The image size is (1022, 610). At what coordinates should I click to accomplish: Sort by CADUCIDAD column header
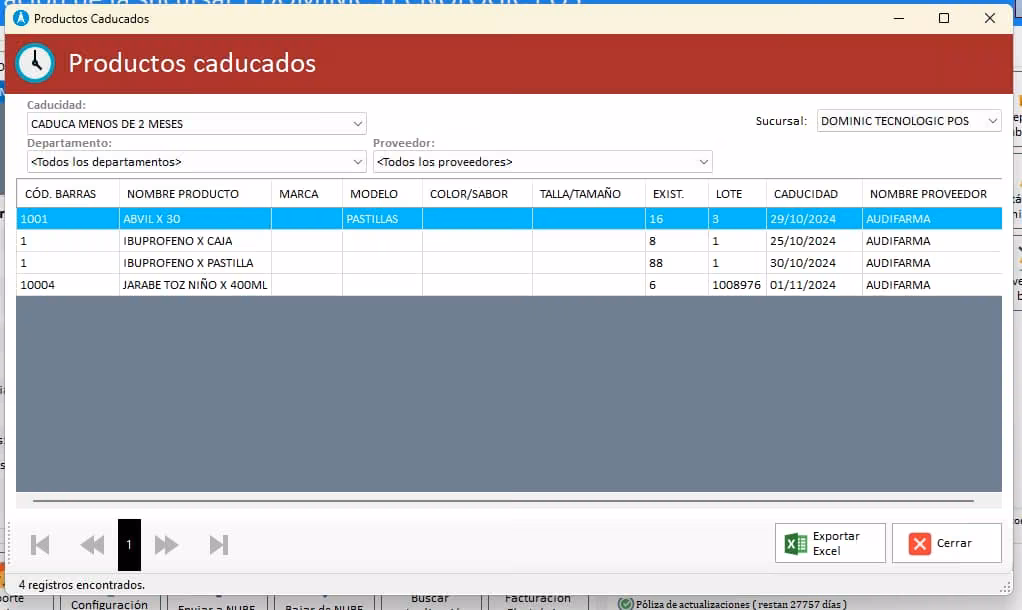tap(814, 194)
